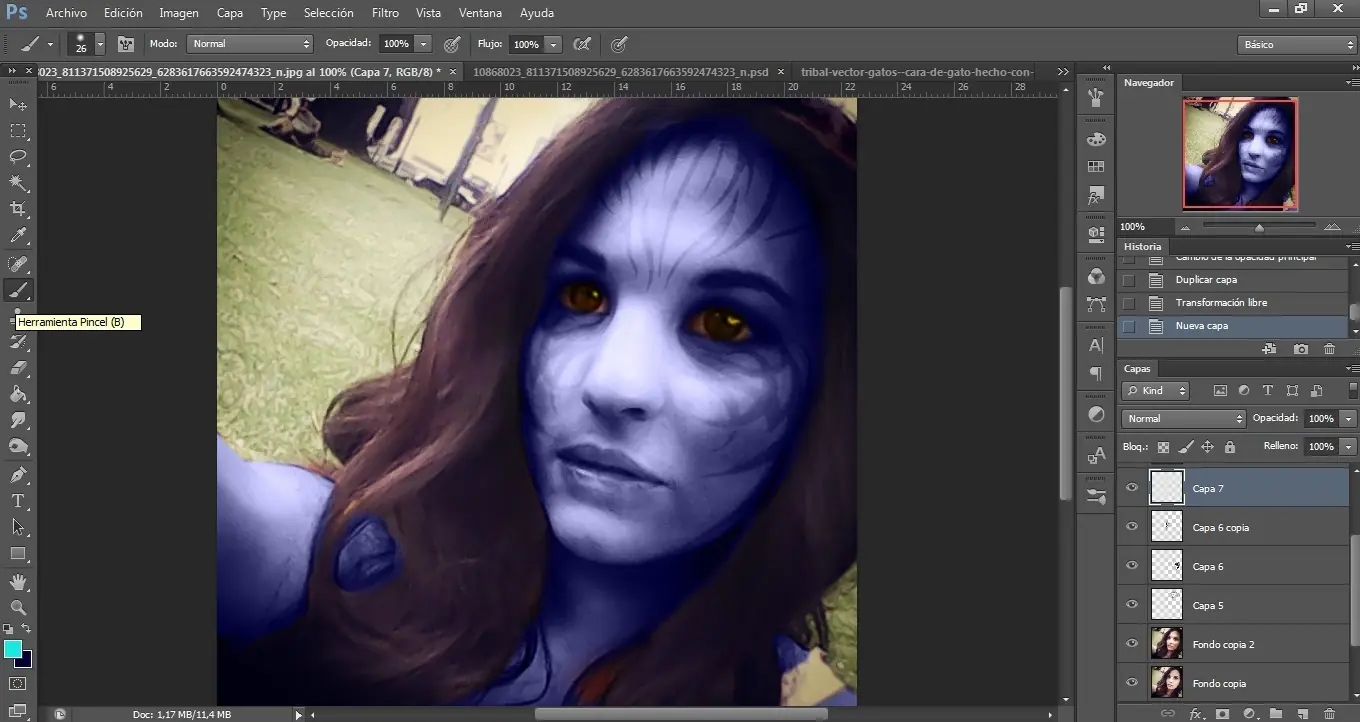Open the Relleno fill dropdown arrow
Viewport: 1360px width, 722px height.
pos(1349,446)
